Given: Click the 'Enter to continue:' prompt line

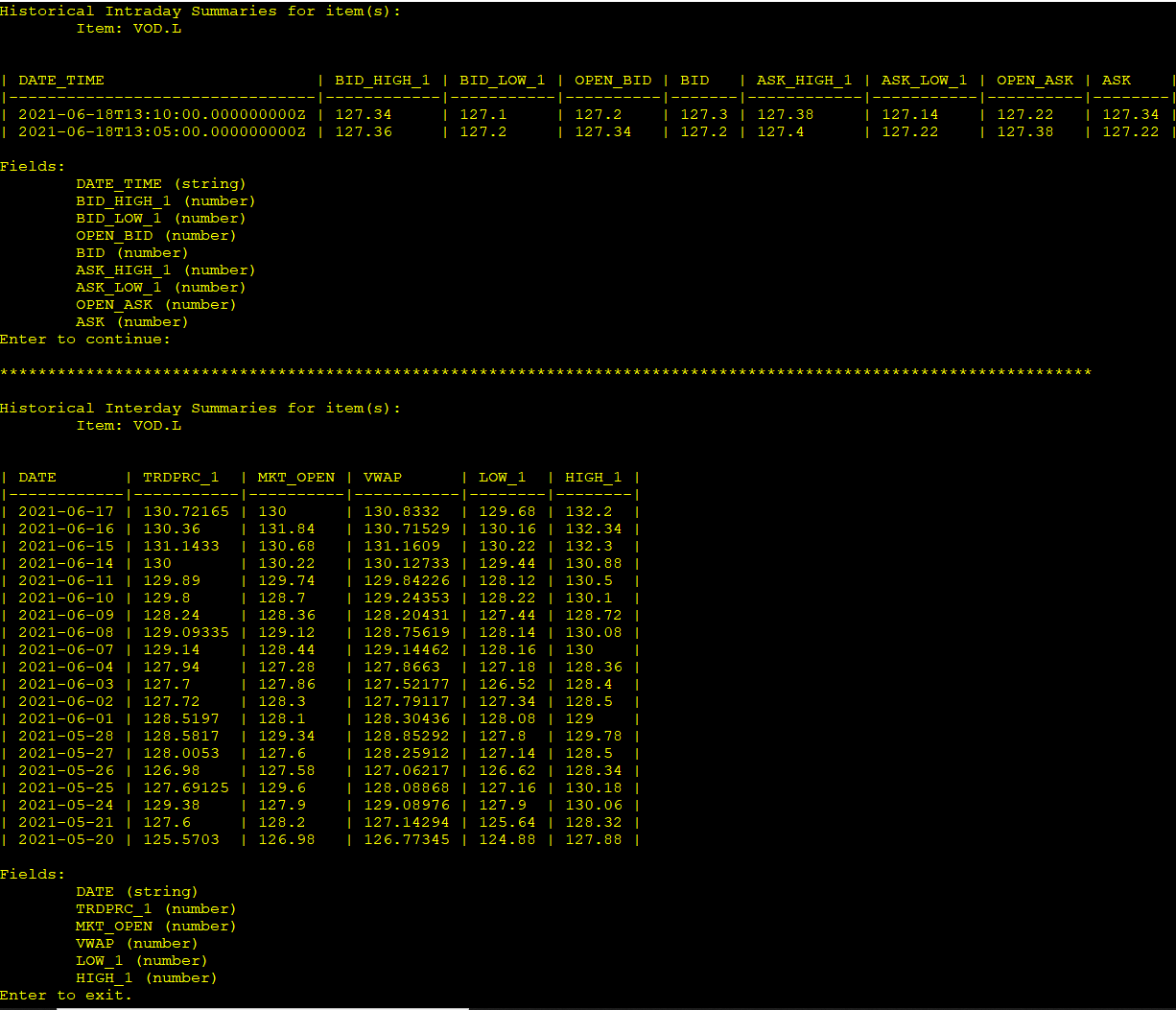Looking at the screenshot, I should tap(85, 340).
